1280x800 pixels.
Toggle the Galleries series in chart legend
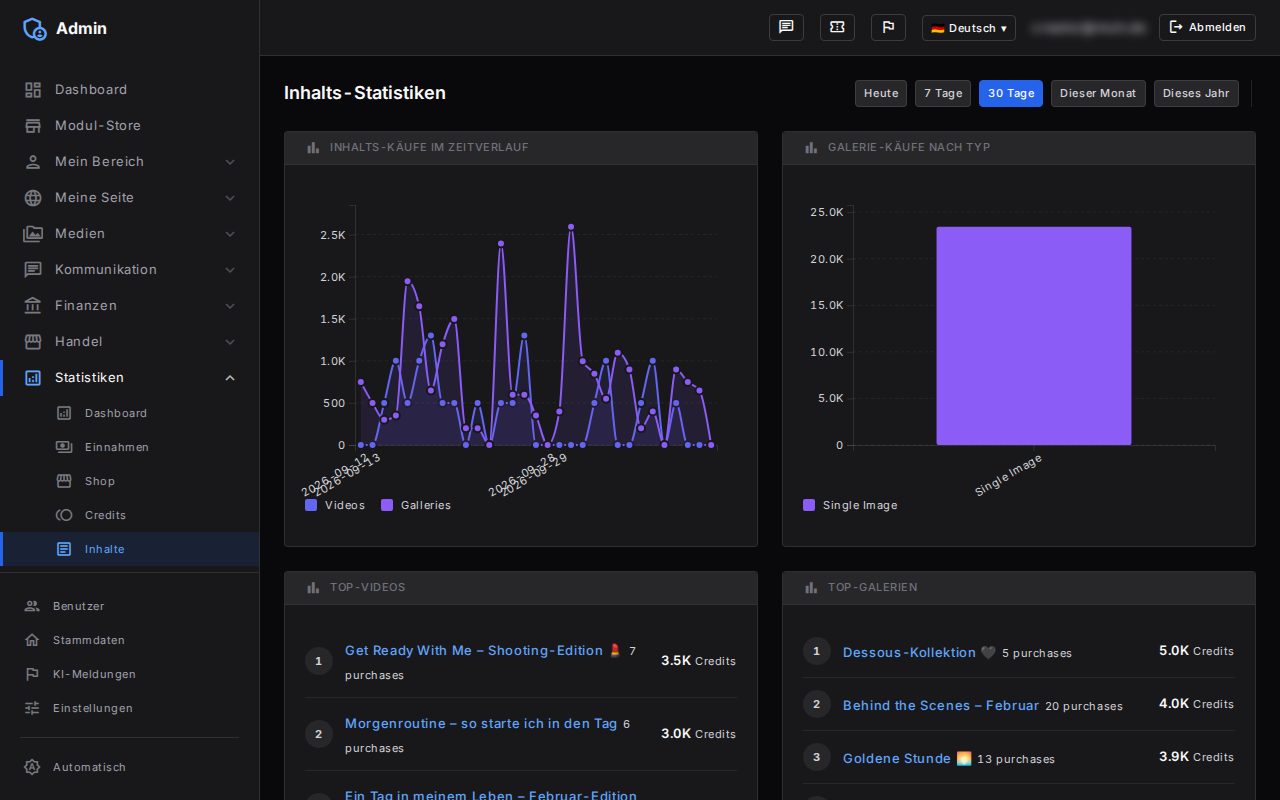click(416, 505)
